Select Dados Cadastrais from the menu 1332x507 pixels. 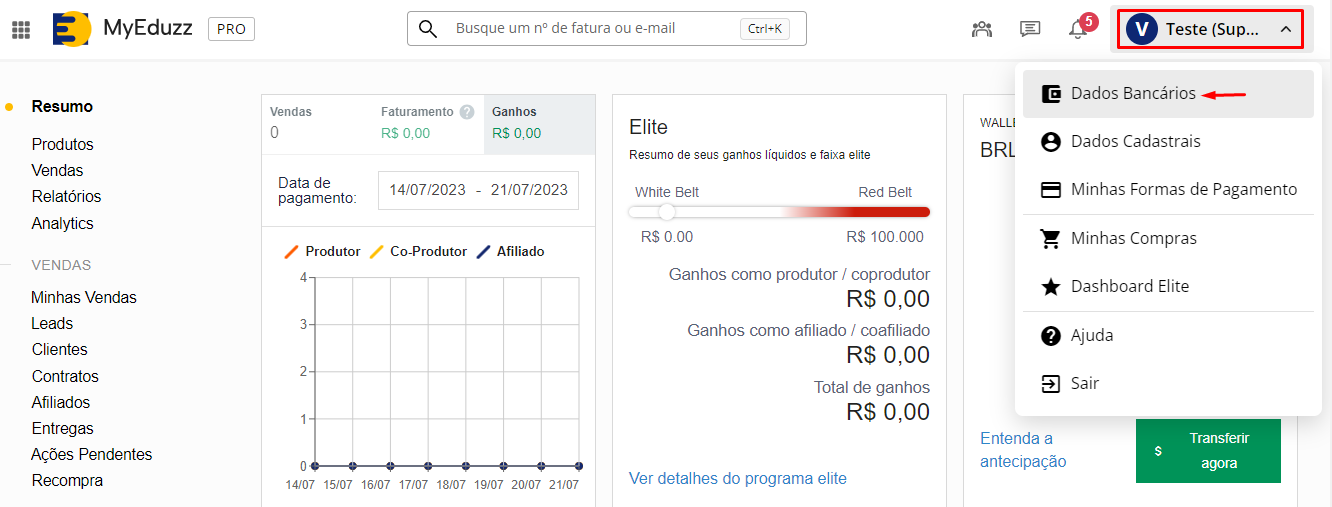coord(1135,142)
